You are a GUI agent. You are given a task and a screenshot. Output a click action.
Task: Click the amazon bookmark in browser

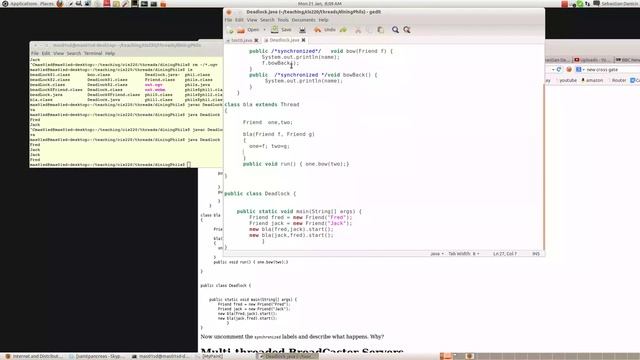click(x=592, y=80)
